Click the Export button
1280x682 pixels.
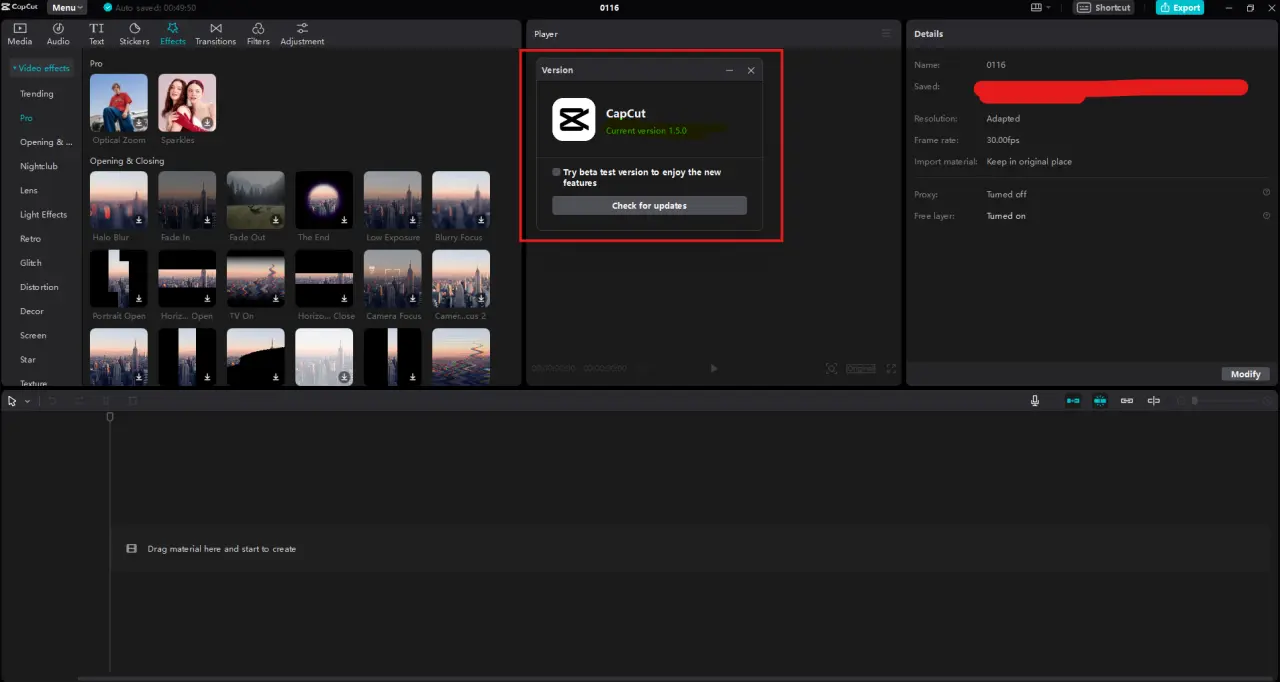(1180, 7)
